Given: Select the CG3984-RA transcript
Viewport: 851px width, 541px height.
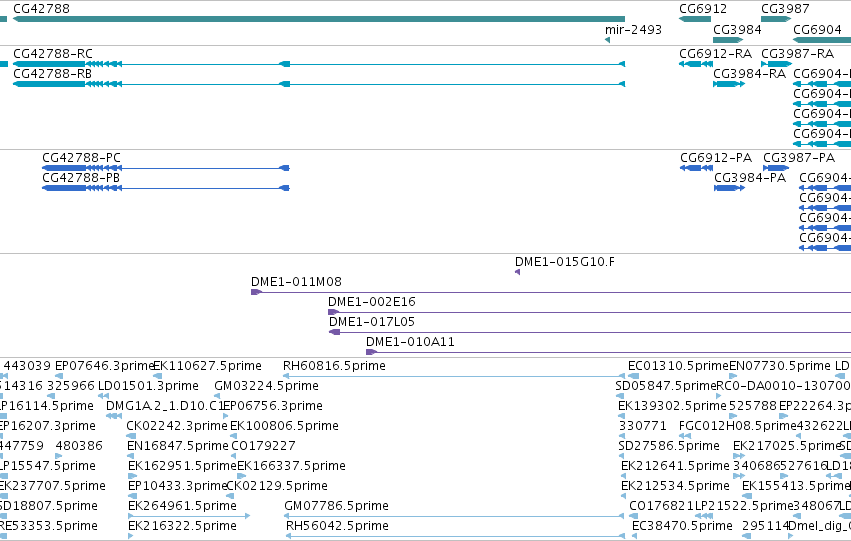Looking at the screenshot, I should tap(729, 84).
